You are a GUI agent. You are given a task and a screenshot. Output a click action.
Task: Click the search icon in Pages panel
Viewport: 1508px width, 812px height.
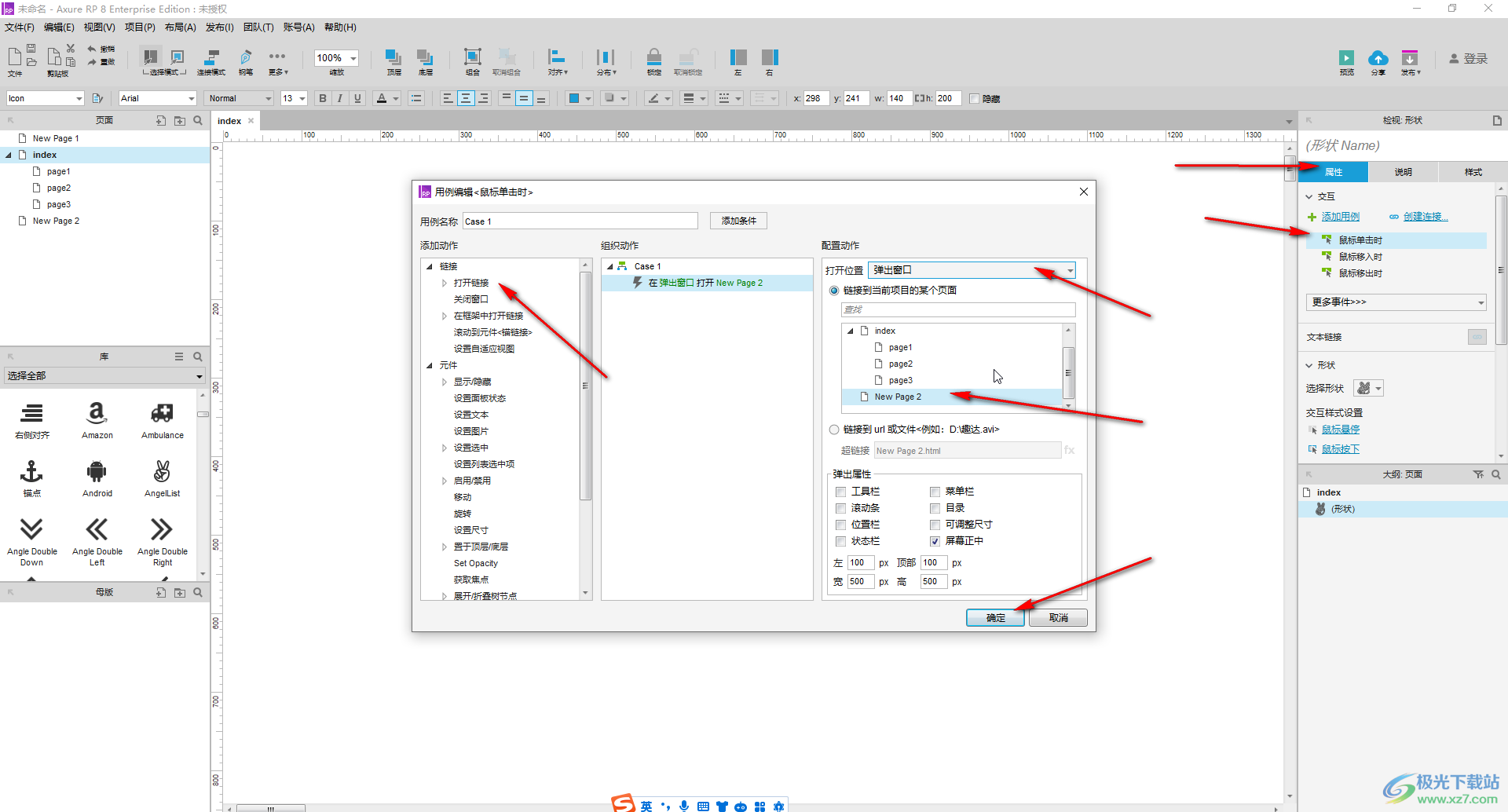click(198, 120)
